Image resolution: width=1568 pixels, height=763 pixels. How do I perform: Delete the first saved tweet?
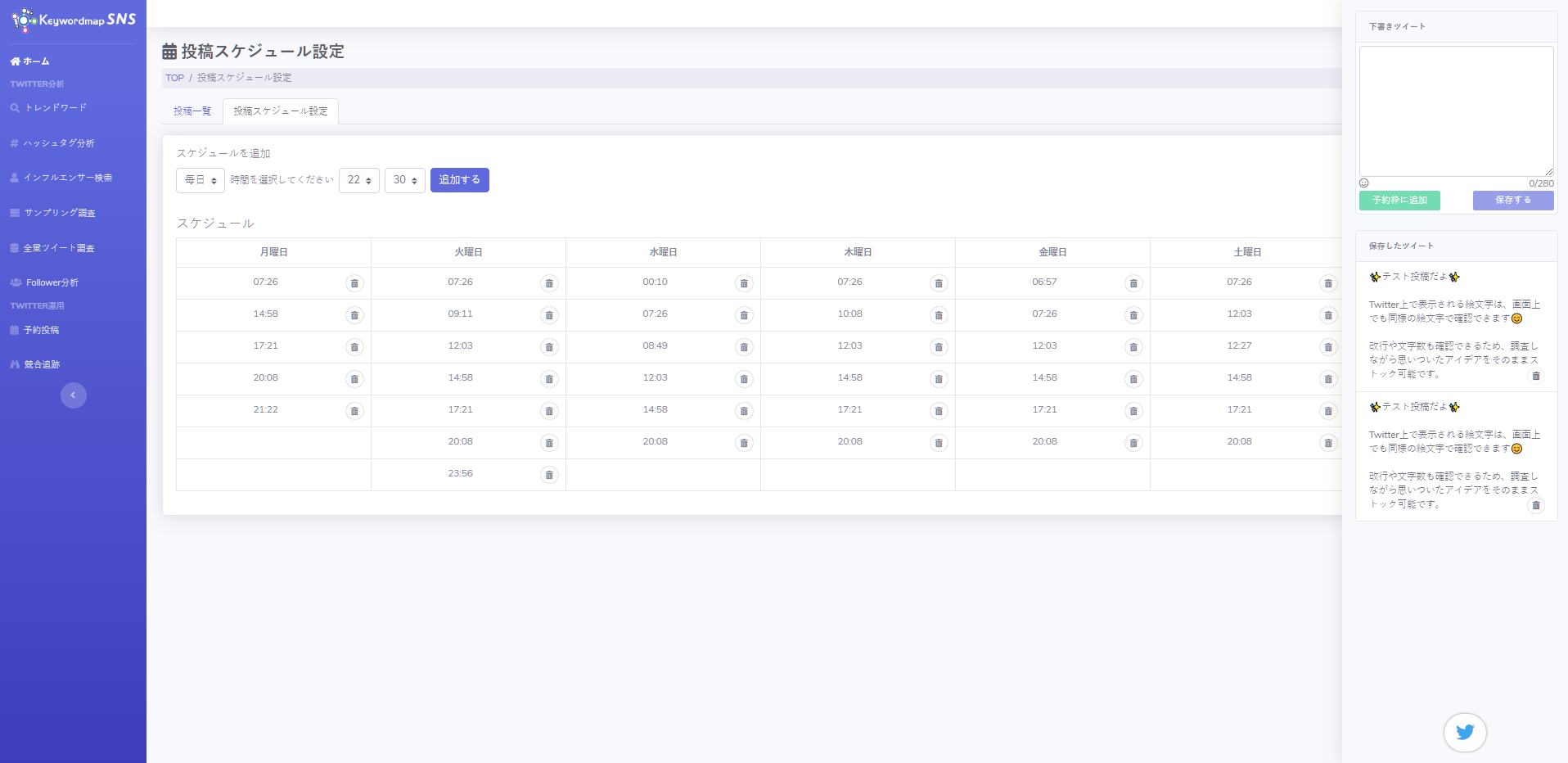tap(1536, 376)
